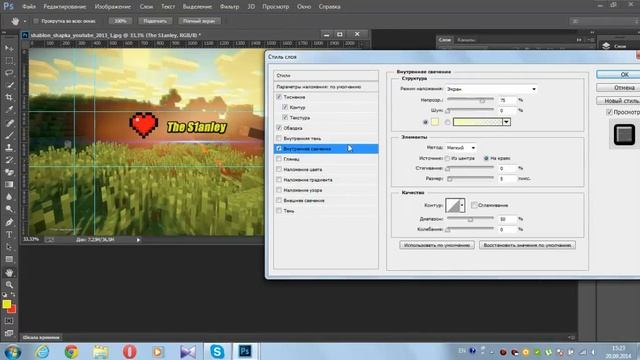Viewport: 640px width, 360px height.
Task: Select the Crop tool
Action: [9, 98]
